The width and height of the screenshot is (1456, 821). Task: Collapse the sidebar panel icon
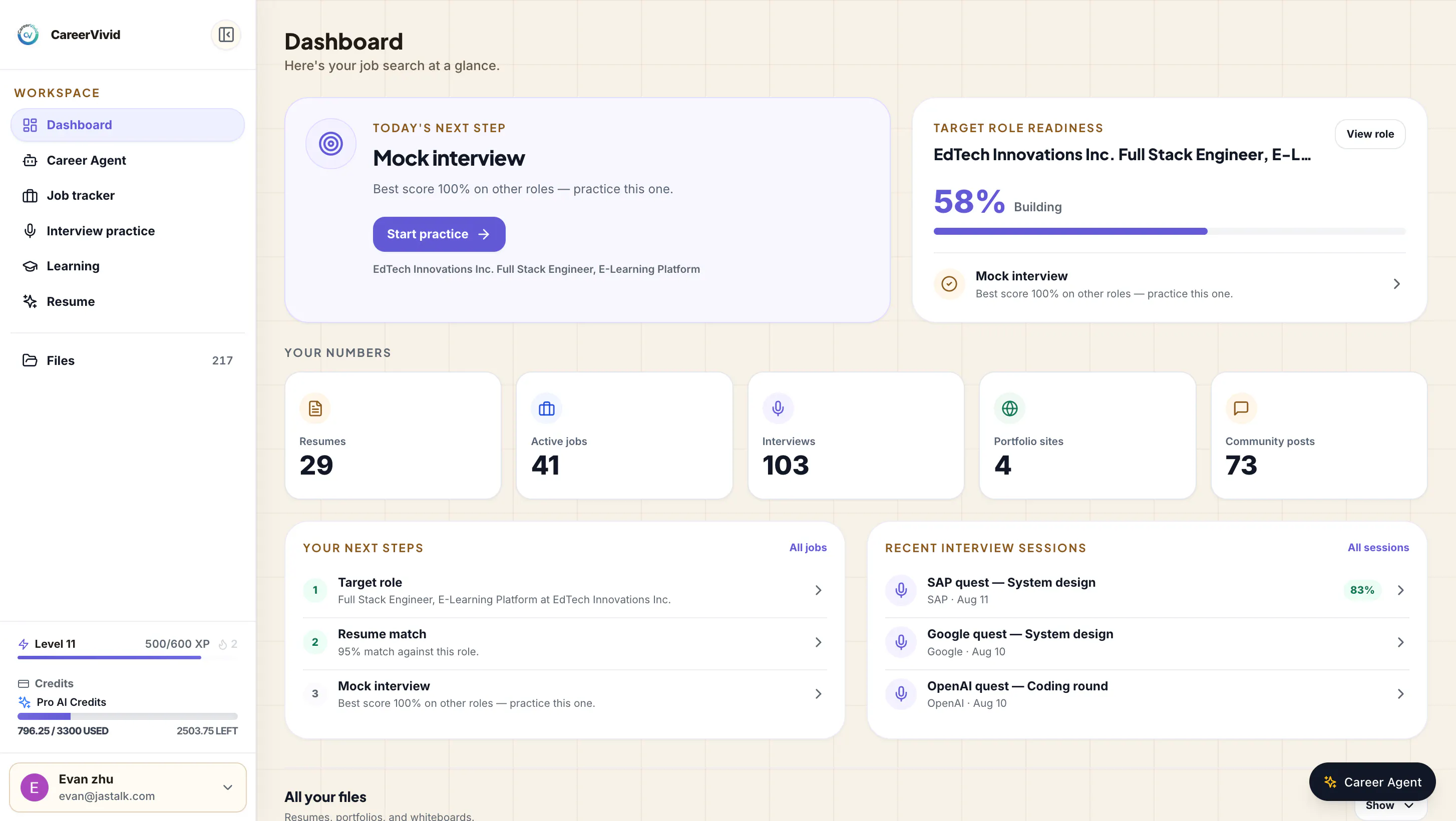tap(225, 35)
